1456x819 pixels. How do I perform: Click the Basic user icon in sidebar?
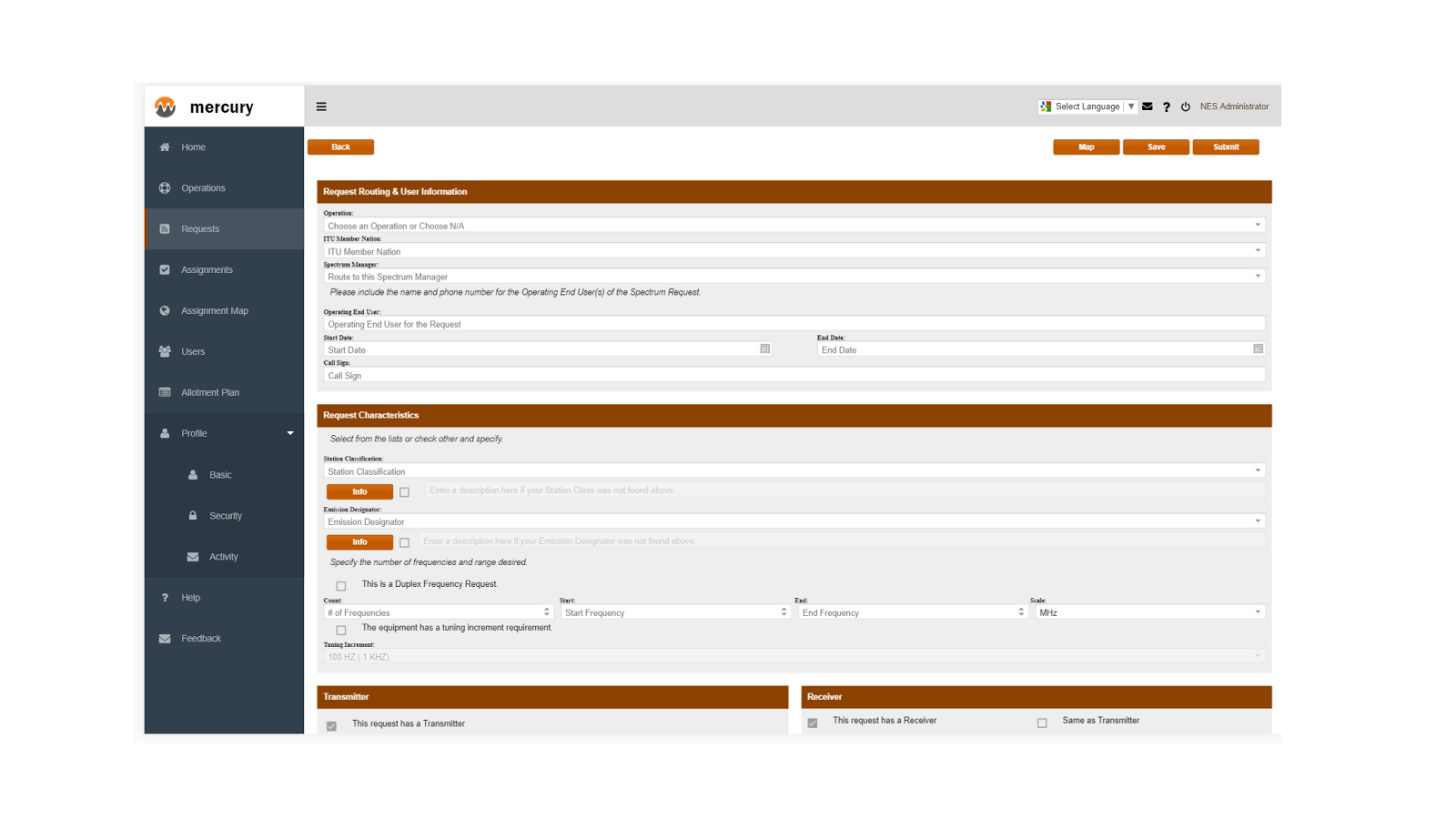(193, 475)
